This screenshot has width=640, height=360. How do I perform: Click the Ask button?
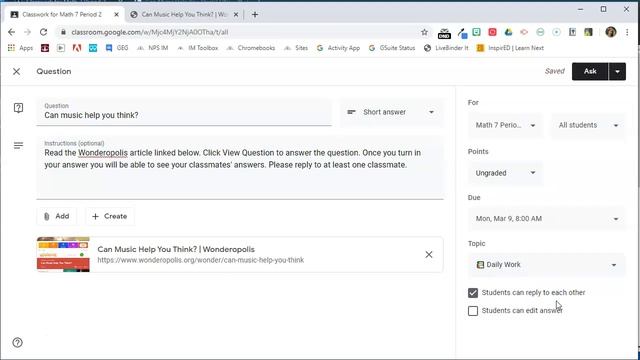click(x=590, y=71)
